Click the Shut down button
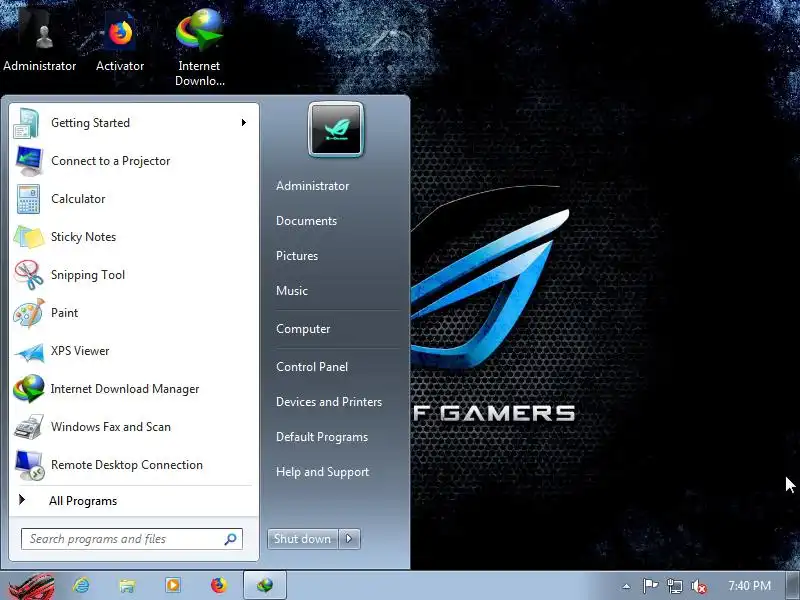The height and width of the screenshot is (600, 800). coord(303,539)
